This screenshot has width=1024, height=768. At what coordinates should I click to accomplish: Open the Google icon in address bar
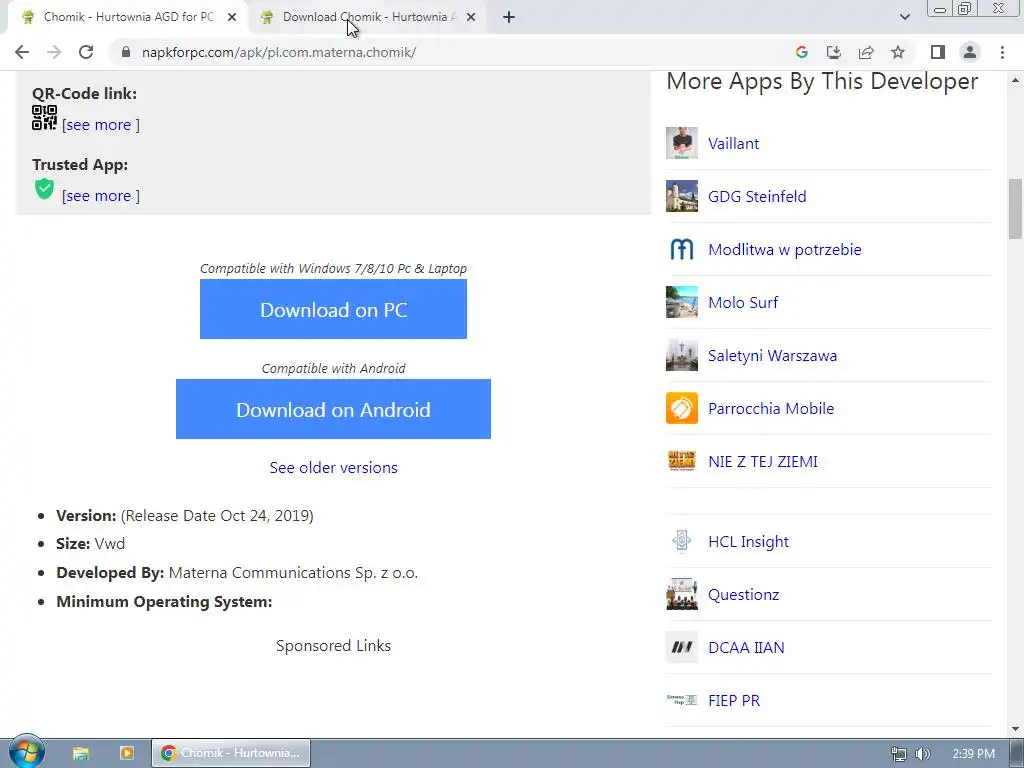click(802, 52)
